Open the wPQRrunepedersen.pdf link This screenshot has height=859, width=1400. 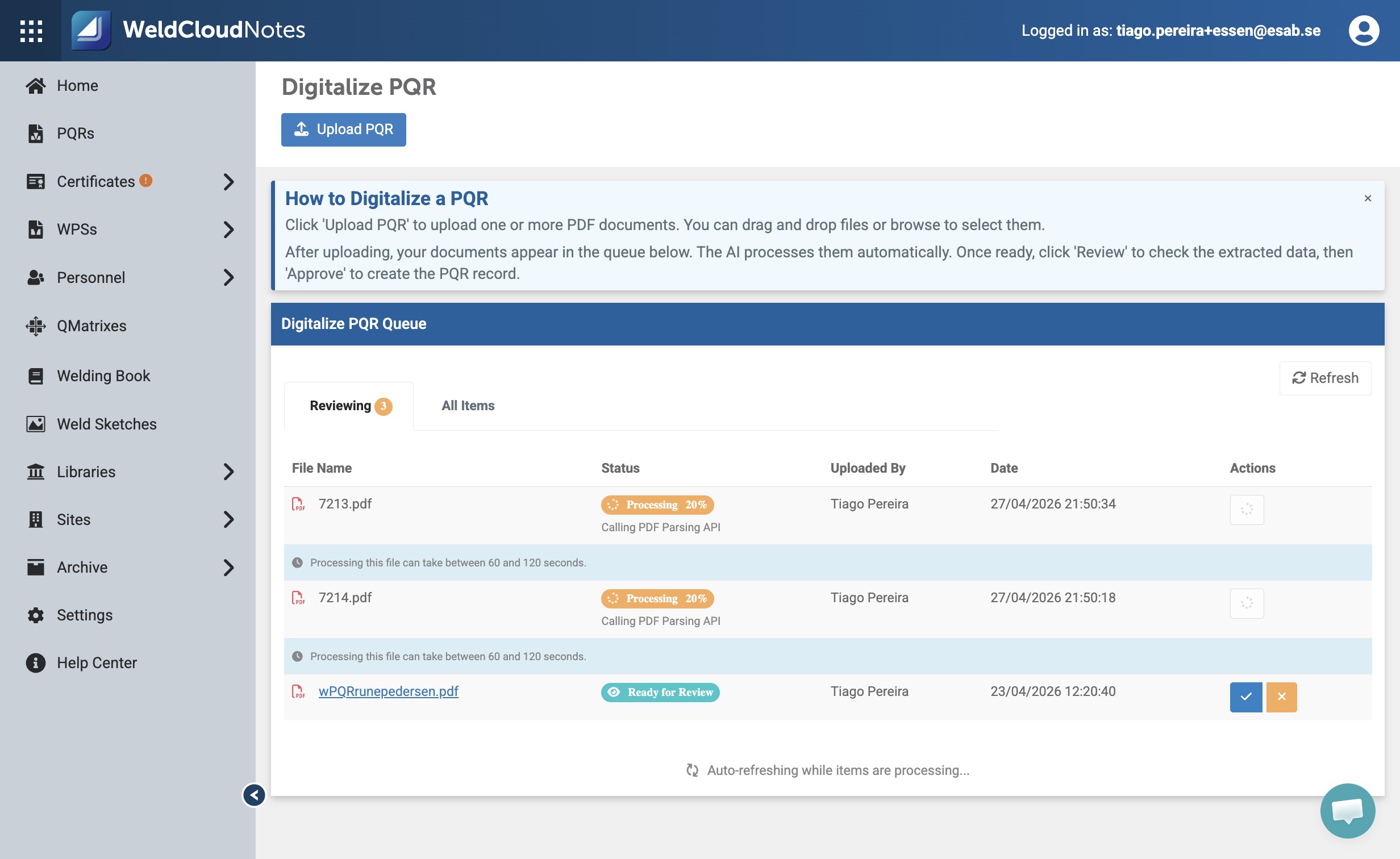tap(388, 691)
